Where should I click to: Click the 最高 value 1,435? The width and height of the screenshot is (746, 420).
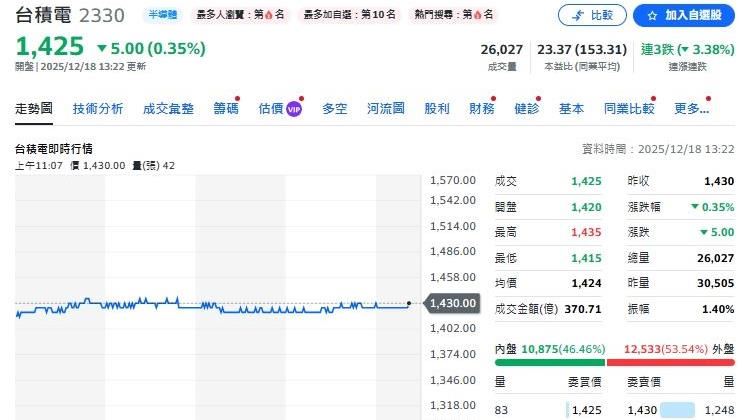(x=586, y=233)
